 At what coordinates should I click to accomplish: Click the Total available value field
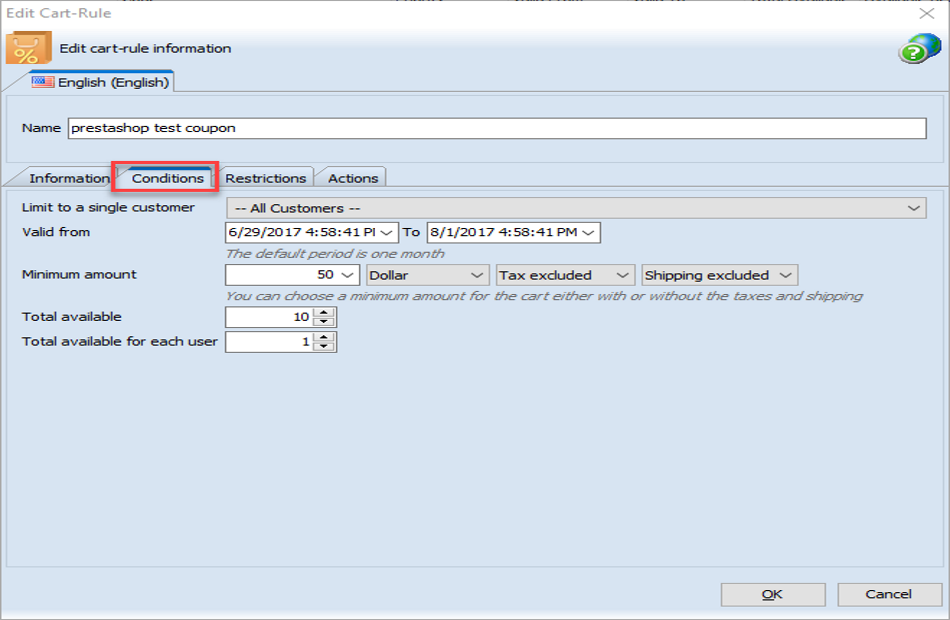[x=270, y=317]
